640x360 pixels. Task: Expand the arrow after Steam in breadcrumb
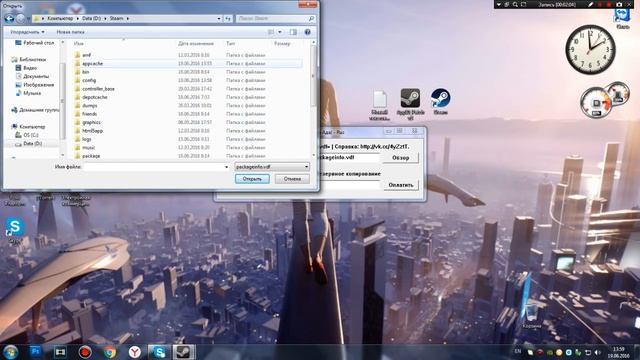click(127, 18)
